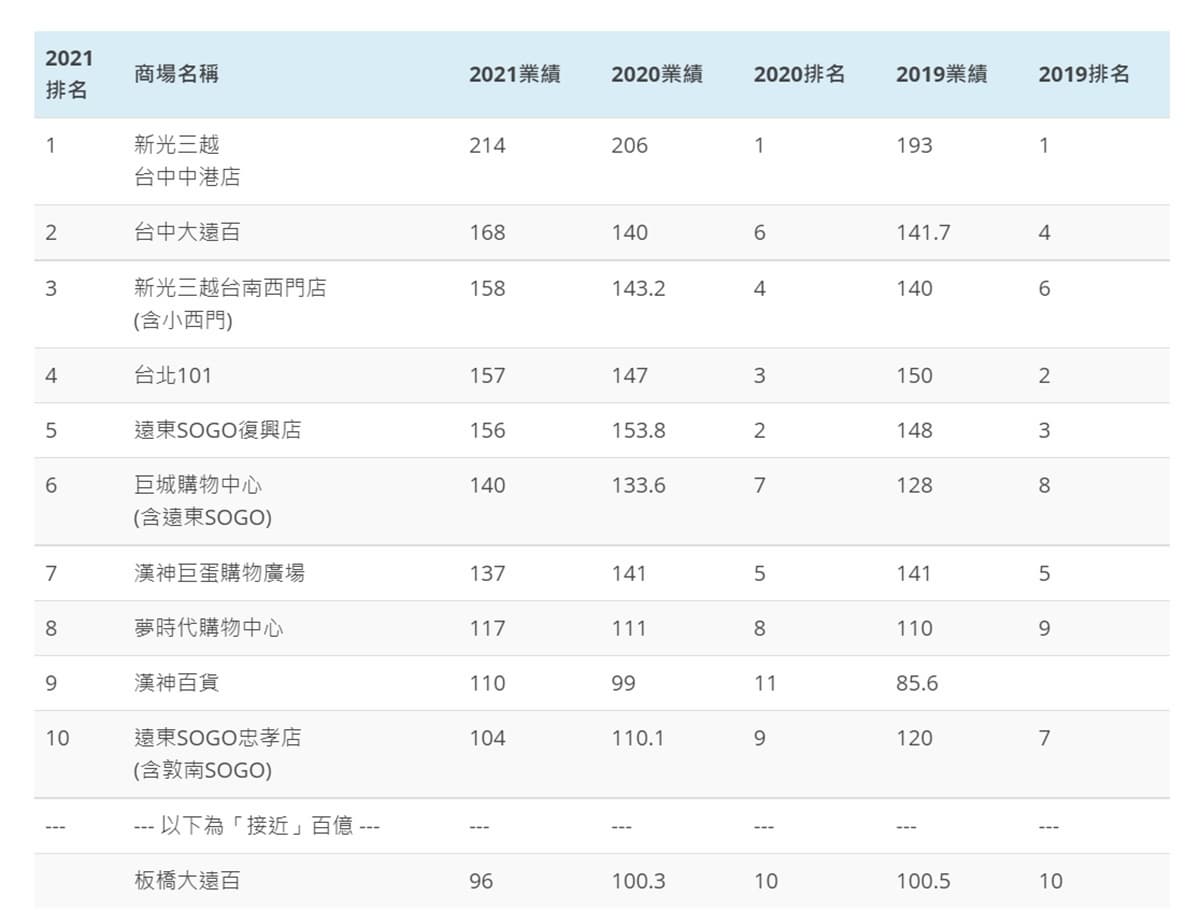The image size is (1200, 910).
Task: Click the 141.7 value in 台中大遠百 row
Action: tap(923, 232)
